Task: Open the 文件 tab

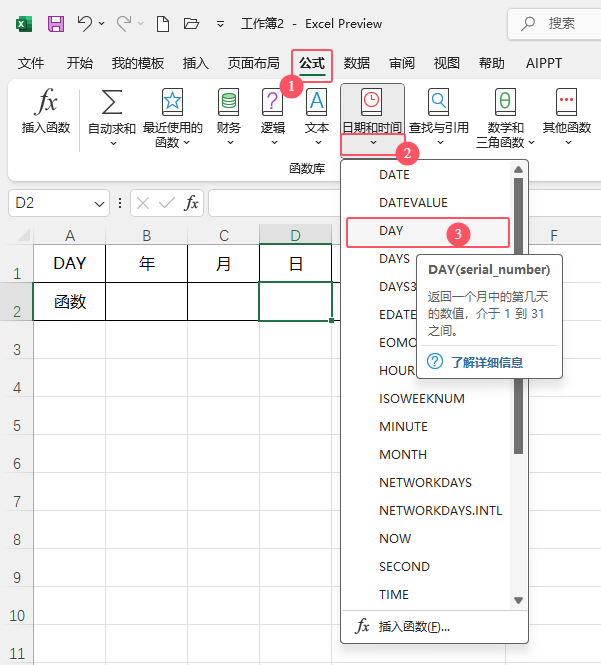Action: tap(31, 63)
